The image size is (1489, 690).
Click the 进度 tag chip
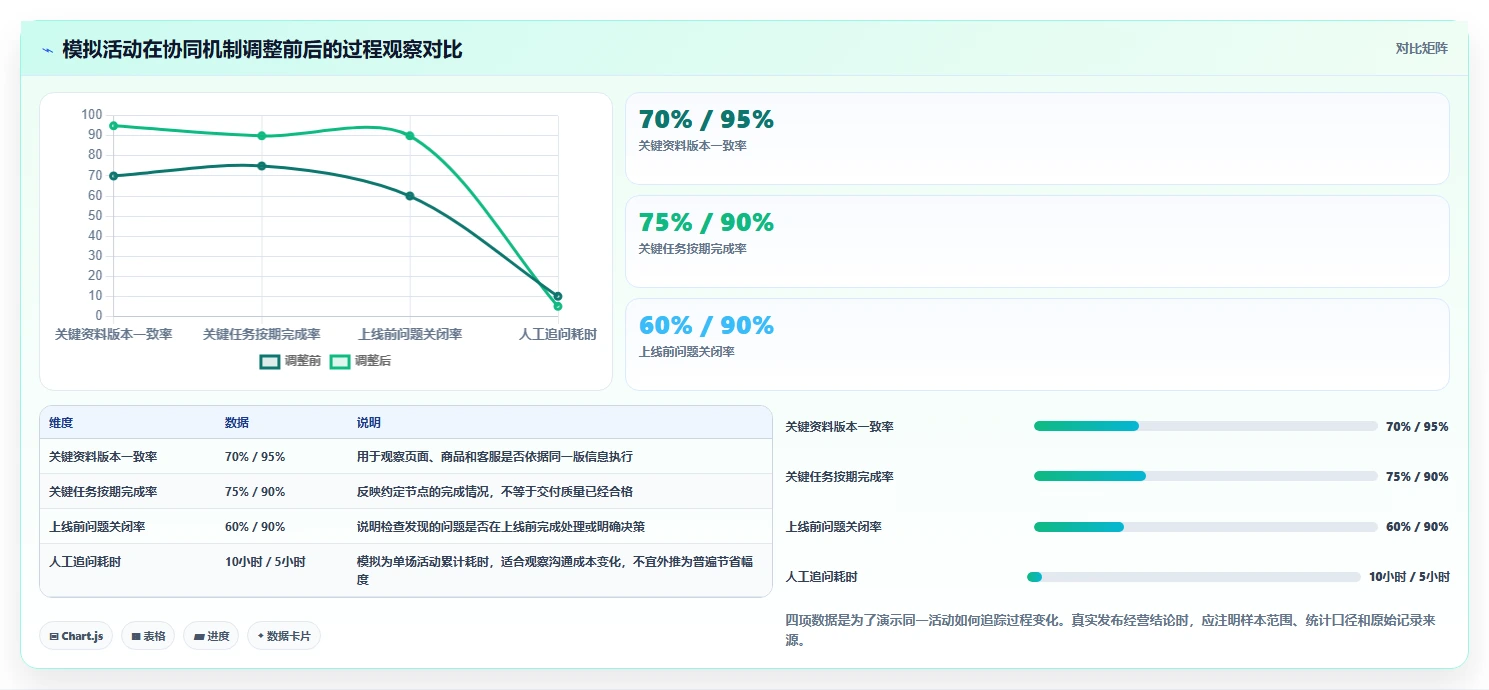click(x=211, y=636)
